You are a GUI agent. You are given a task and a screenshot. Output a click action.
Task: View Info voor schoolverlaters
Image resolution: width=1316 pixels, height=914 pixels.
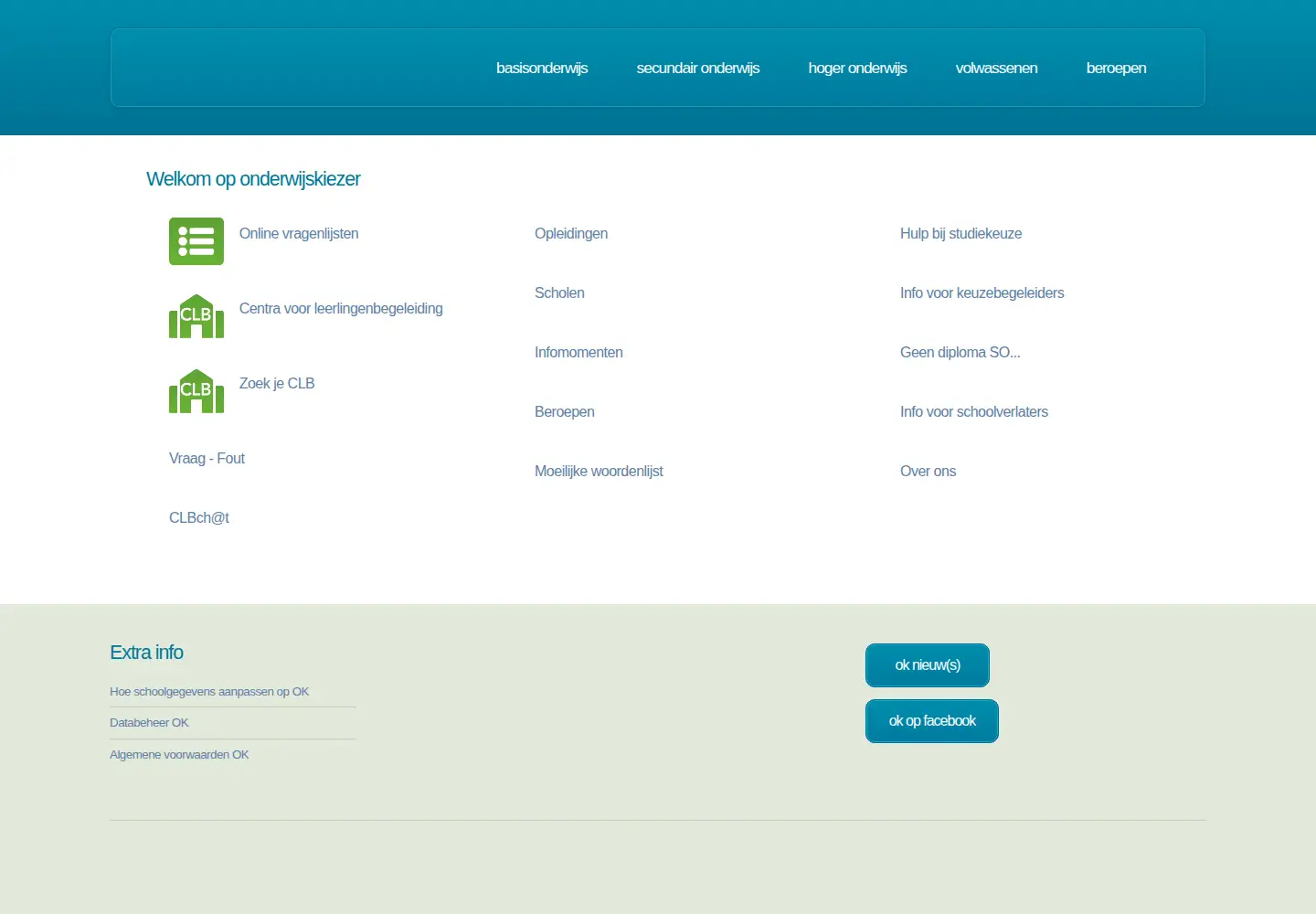coord(974,411)
